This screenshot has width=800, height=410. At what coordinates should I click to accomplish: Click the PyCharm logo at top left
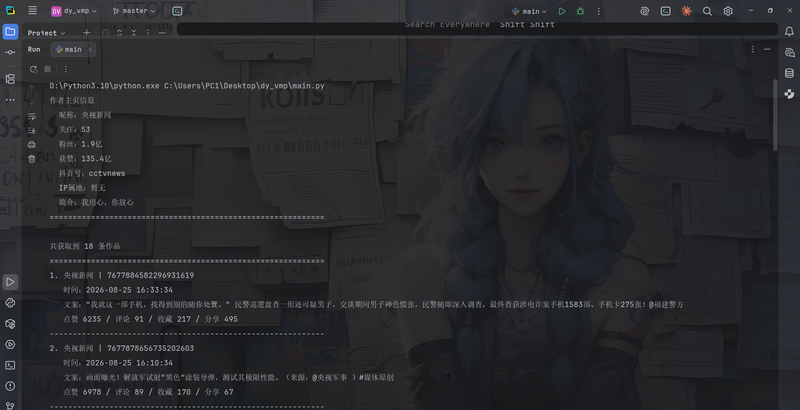tap(10, 11)
